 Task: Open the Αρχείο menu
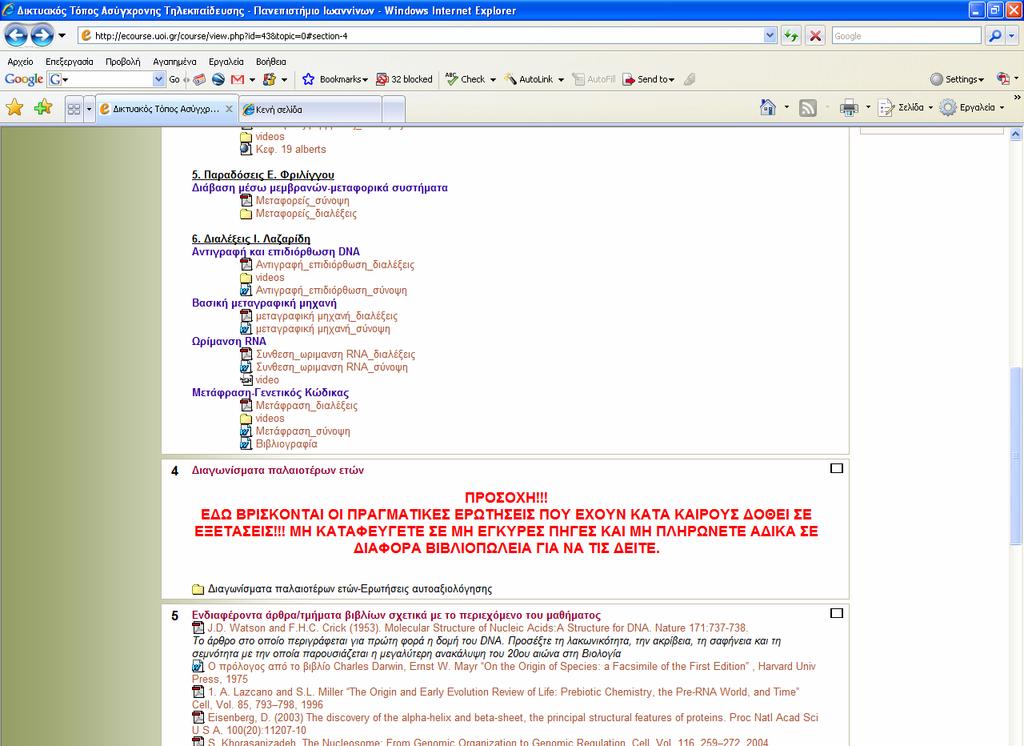(x=20, y=61)
